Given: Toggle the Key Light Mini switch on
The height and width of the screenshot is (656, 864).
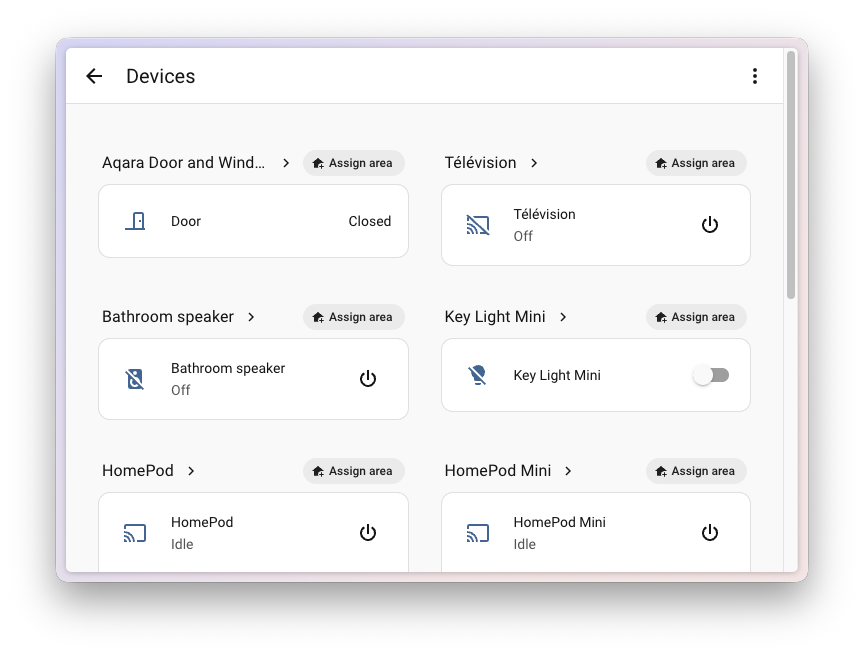Looking at the screenshot, I should (x=712, y=375).
